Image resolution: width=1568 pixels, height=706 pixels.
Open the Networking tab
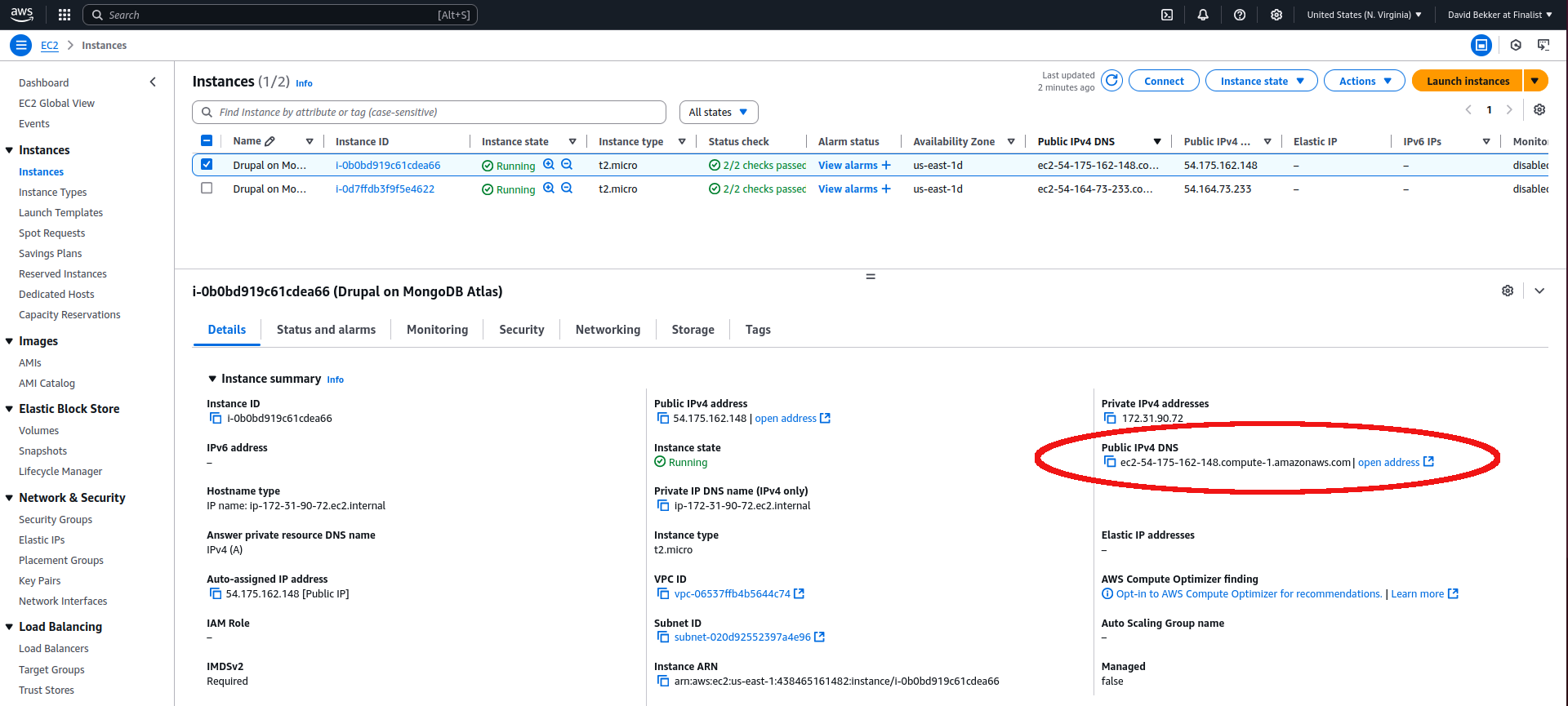coord(608,330)
